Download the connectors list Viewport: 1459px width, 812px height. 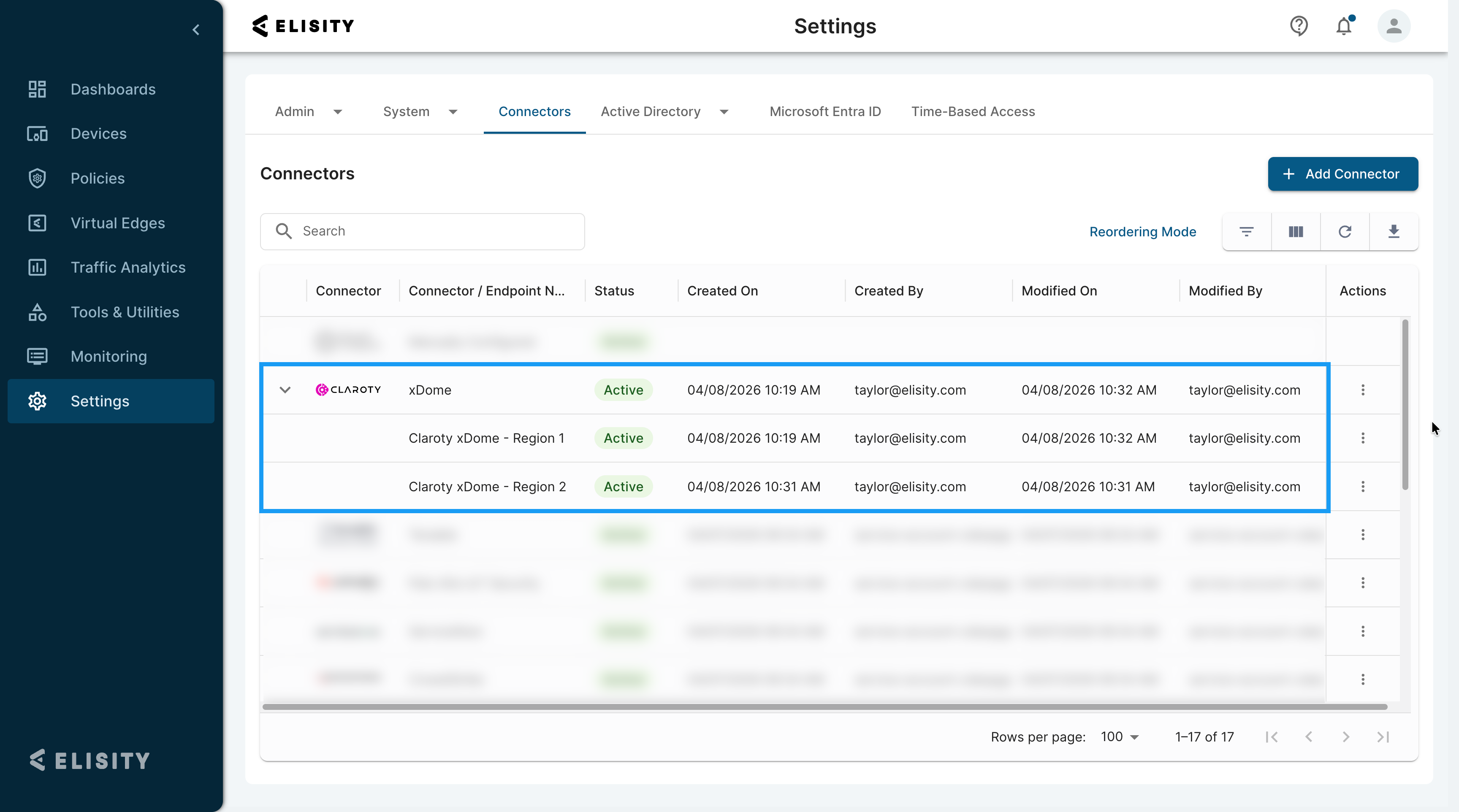coord(1394,232)
